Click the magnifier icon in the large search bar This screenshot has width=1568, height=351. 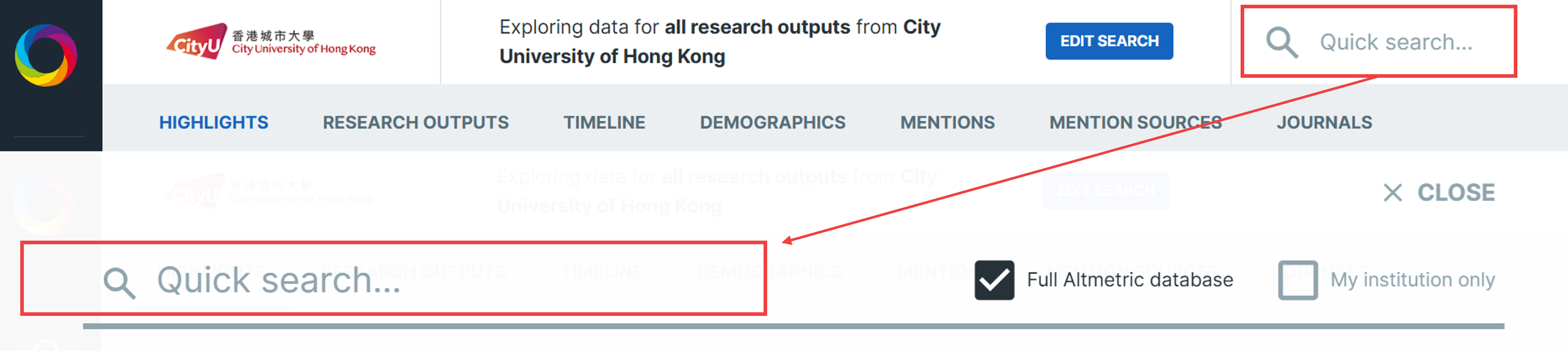tap(119, 283)
